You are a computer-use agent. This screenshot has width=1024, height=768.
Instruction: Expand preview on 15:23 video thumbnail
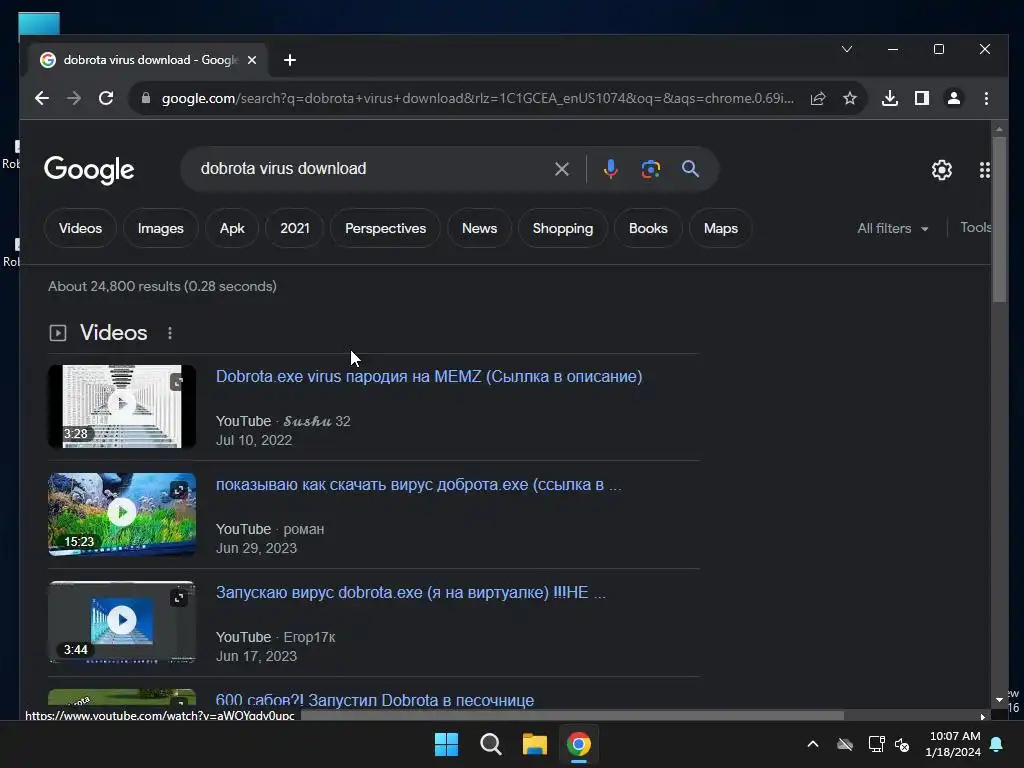coord(178,490)
